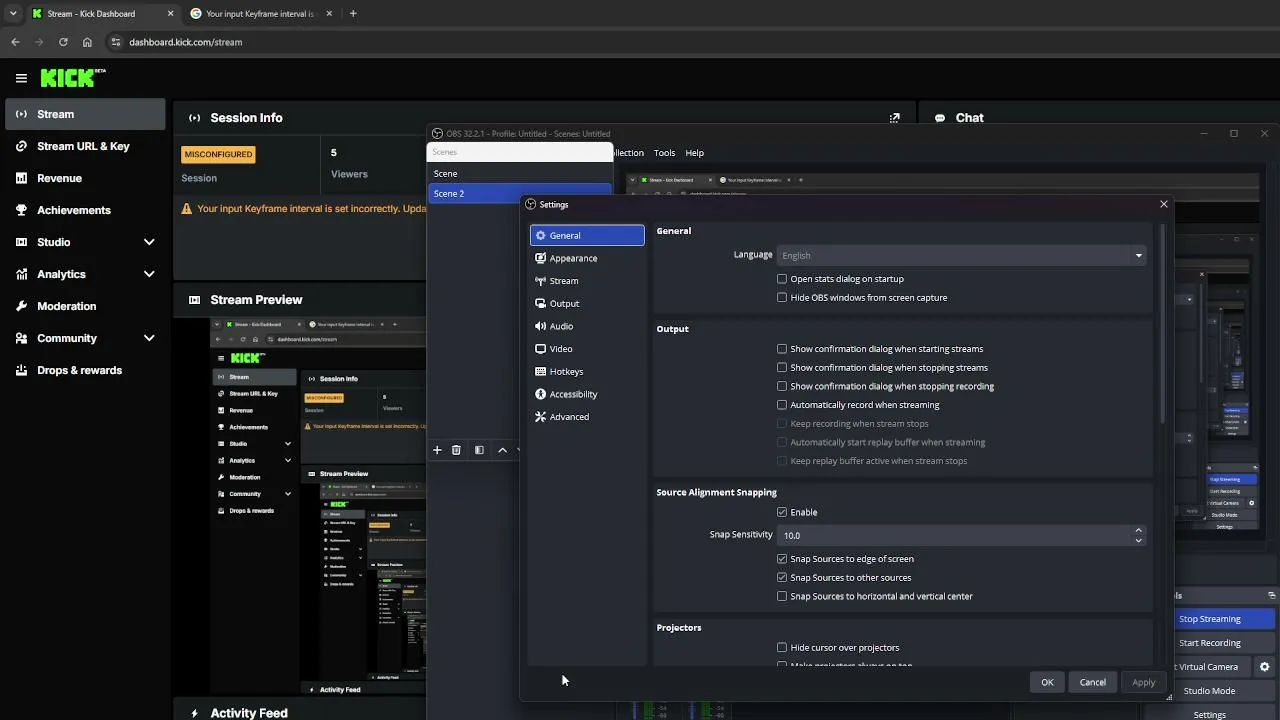Open the browser home page
The height and width of the screenshot is (720, 1280).
pos(87,42)
